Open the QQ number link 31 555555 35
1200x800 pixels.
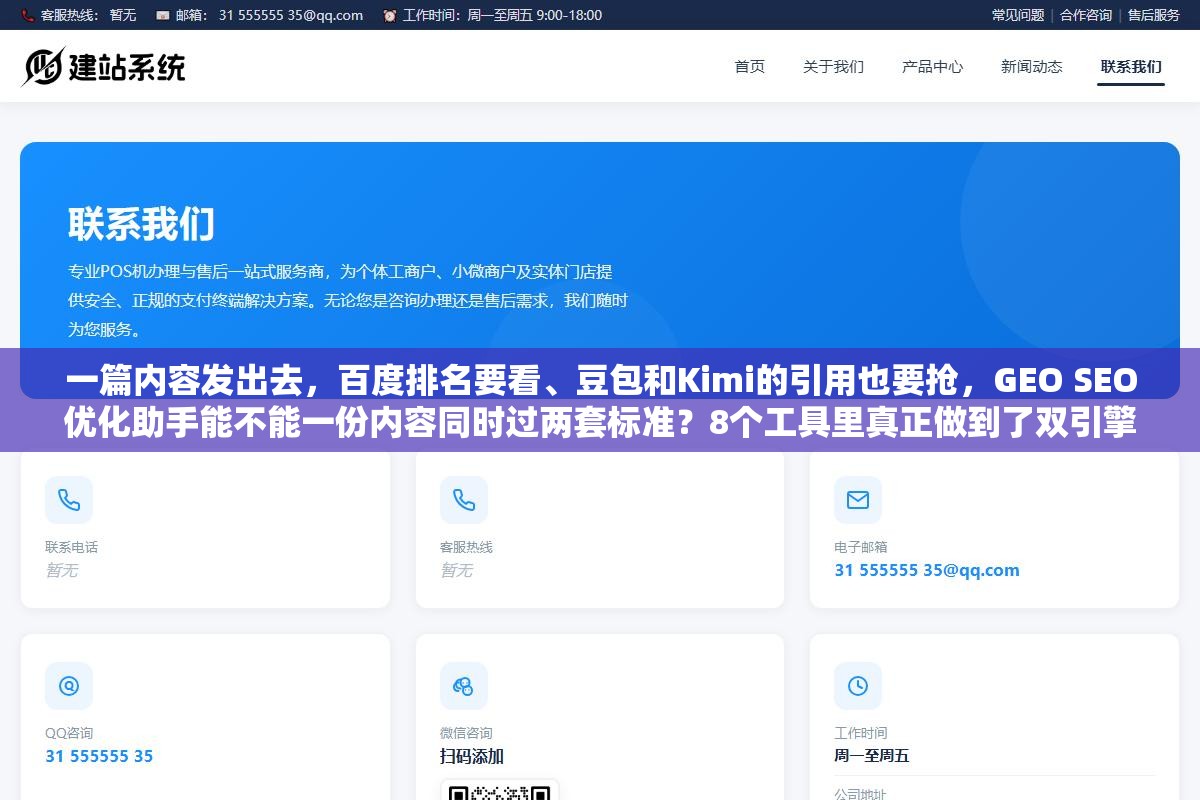coord(99,756)
